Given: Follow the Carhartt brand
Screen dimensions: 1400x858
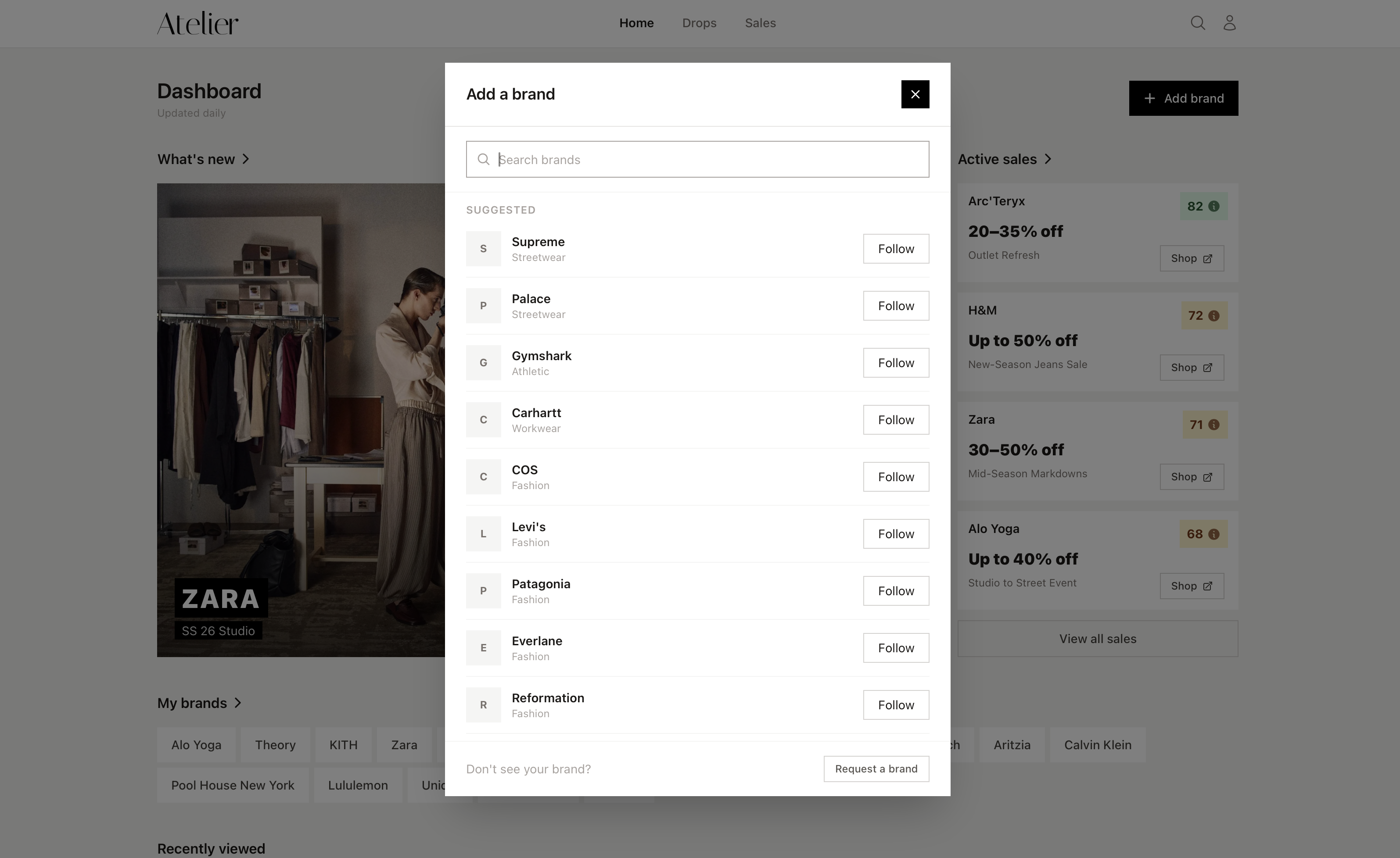Looking at the screenshot, I should (x=896, y=420).
